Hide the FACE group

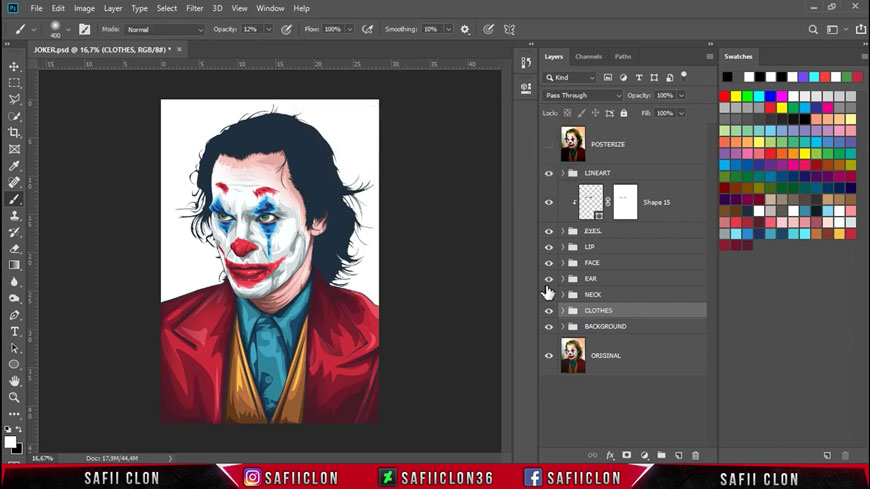click(549, 263)
